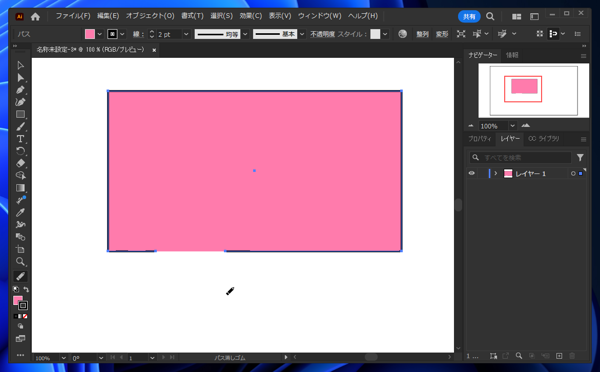Open 編集(E) menu
Image resolution: width=600 pixels, height=372 pixels.
(108, 16)
